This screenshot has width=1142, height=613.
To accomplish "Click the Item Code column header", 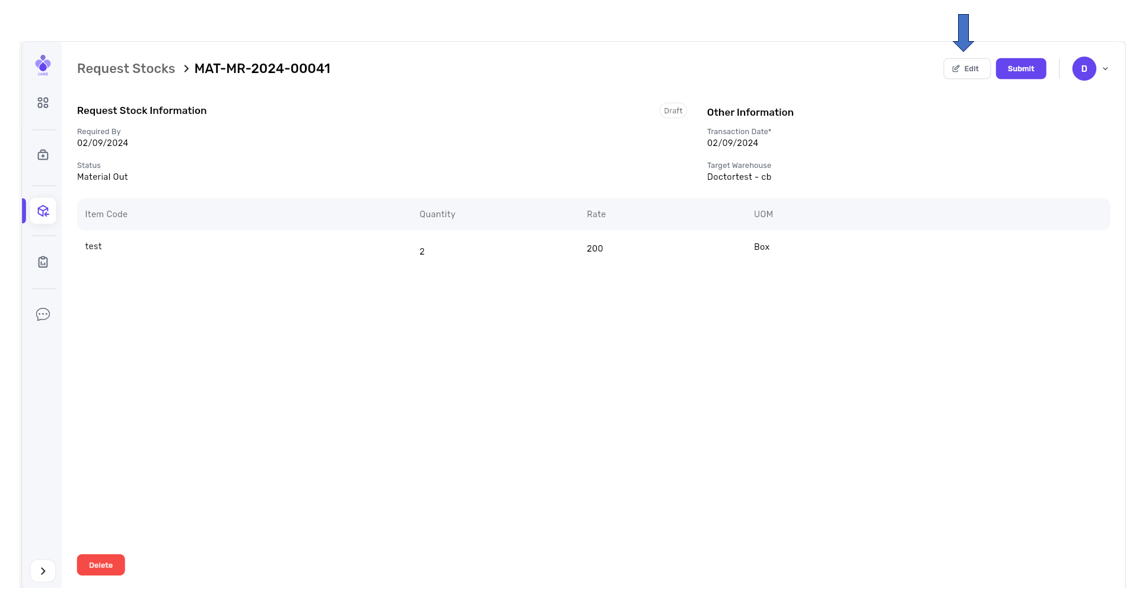I will [x=106, y=214].
